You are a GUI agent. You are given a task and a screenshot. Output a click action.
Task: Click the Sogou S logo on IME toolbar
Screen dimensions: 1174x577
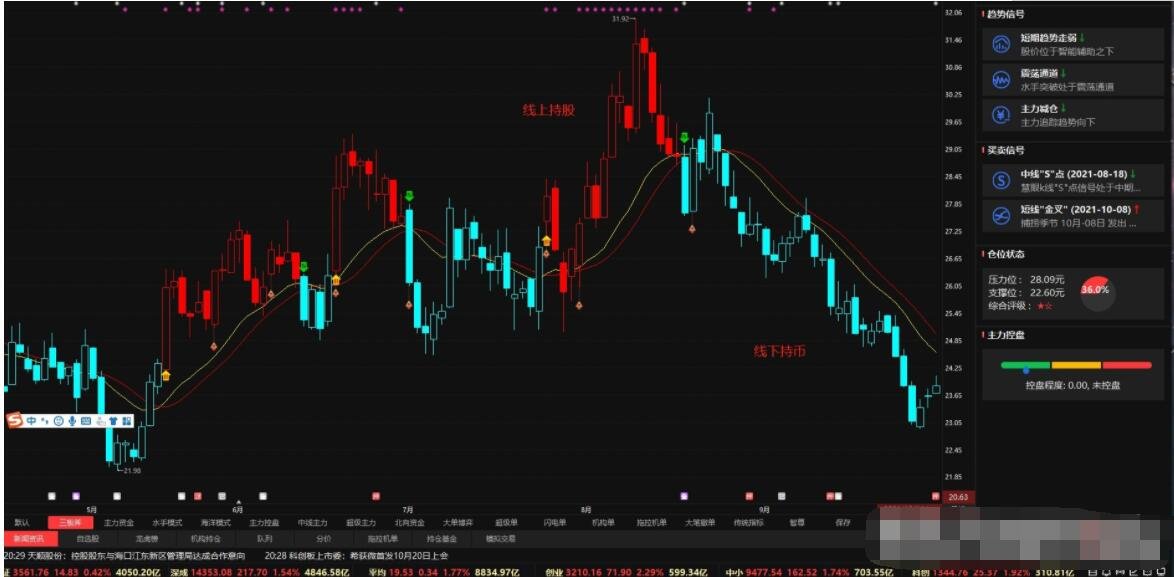14,421
